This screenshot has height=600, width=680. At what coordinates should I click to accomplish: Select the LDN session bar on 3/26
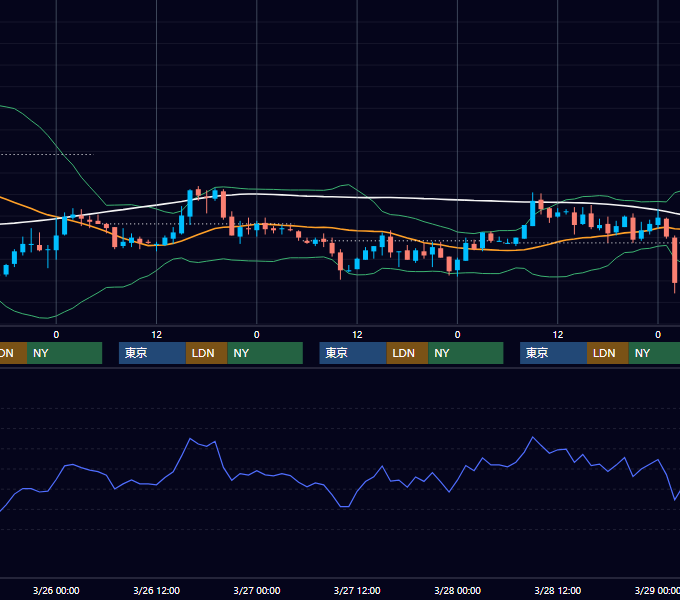click(x=206, y=353)
